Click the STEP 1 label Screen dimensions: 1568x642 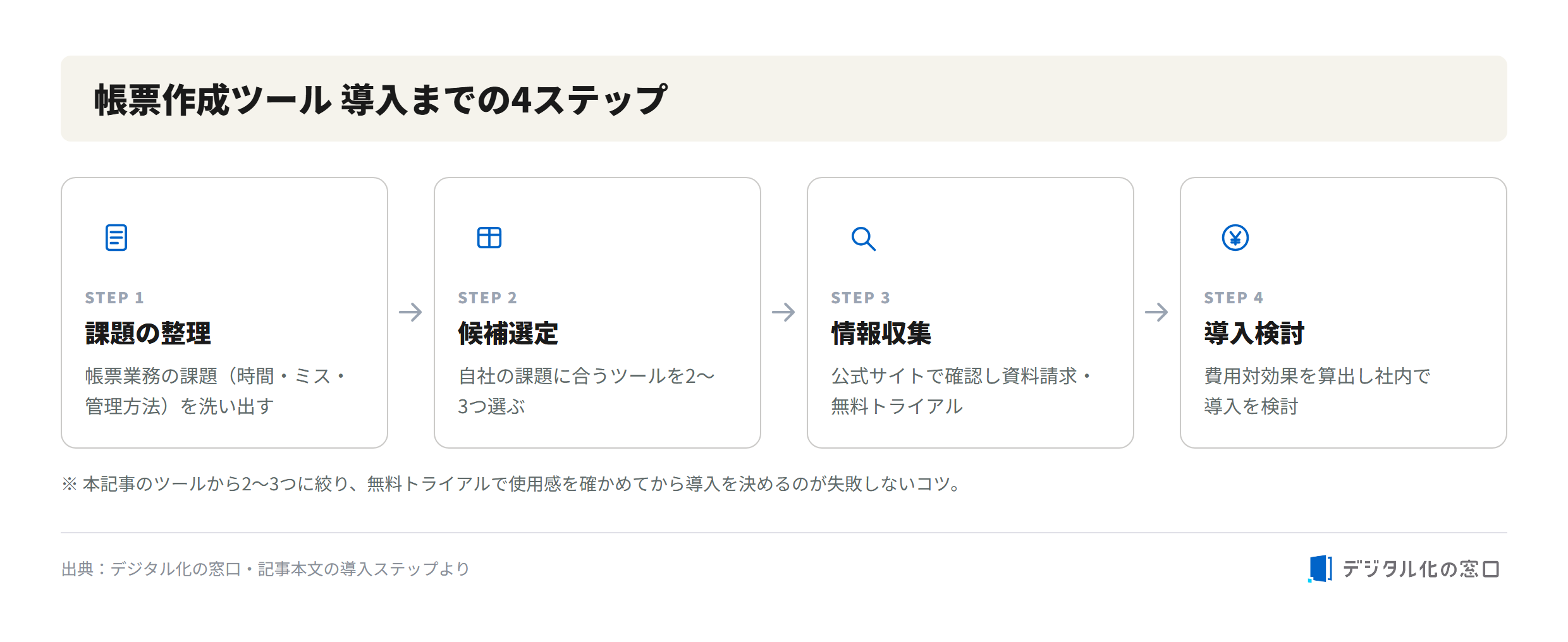(114, 298)
